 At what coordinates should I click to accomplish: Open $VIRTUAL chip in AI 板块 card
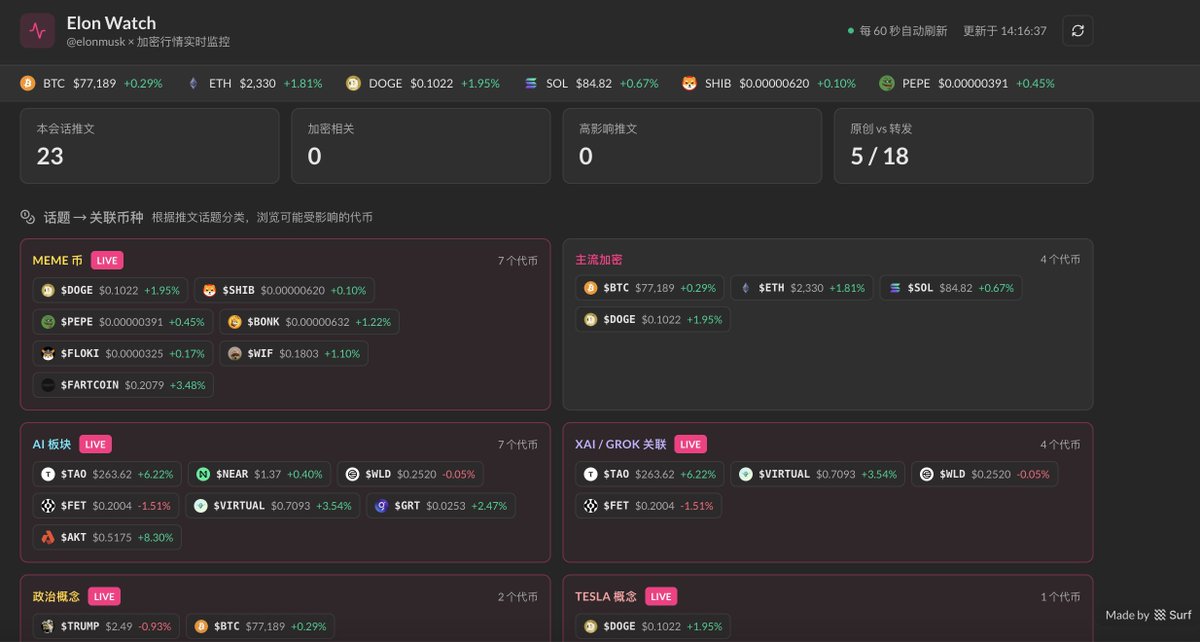(274, 506)
